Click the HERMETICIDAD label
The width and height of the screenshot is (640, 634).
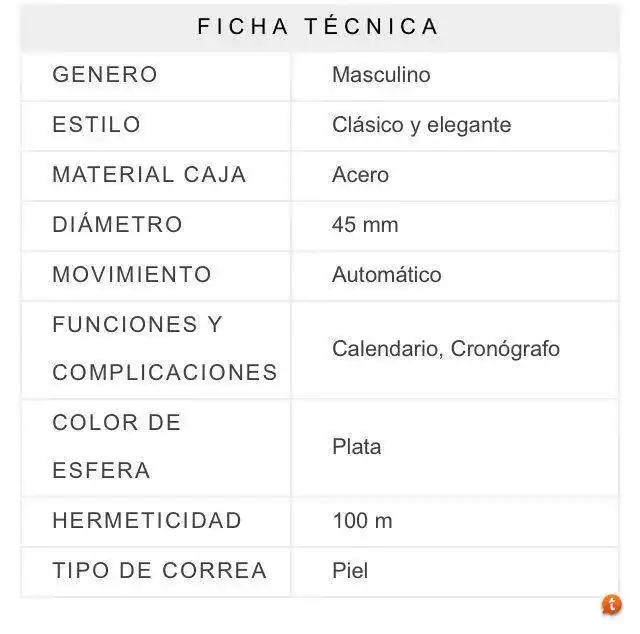click(x=147, y=521)
